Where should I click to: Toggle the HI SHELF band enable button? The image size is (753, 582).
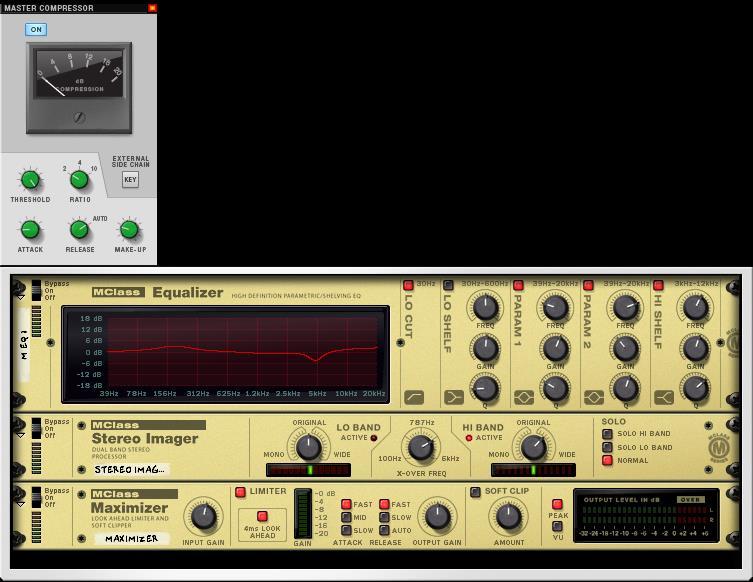(x=658, y=285)
